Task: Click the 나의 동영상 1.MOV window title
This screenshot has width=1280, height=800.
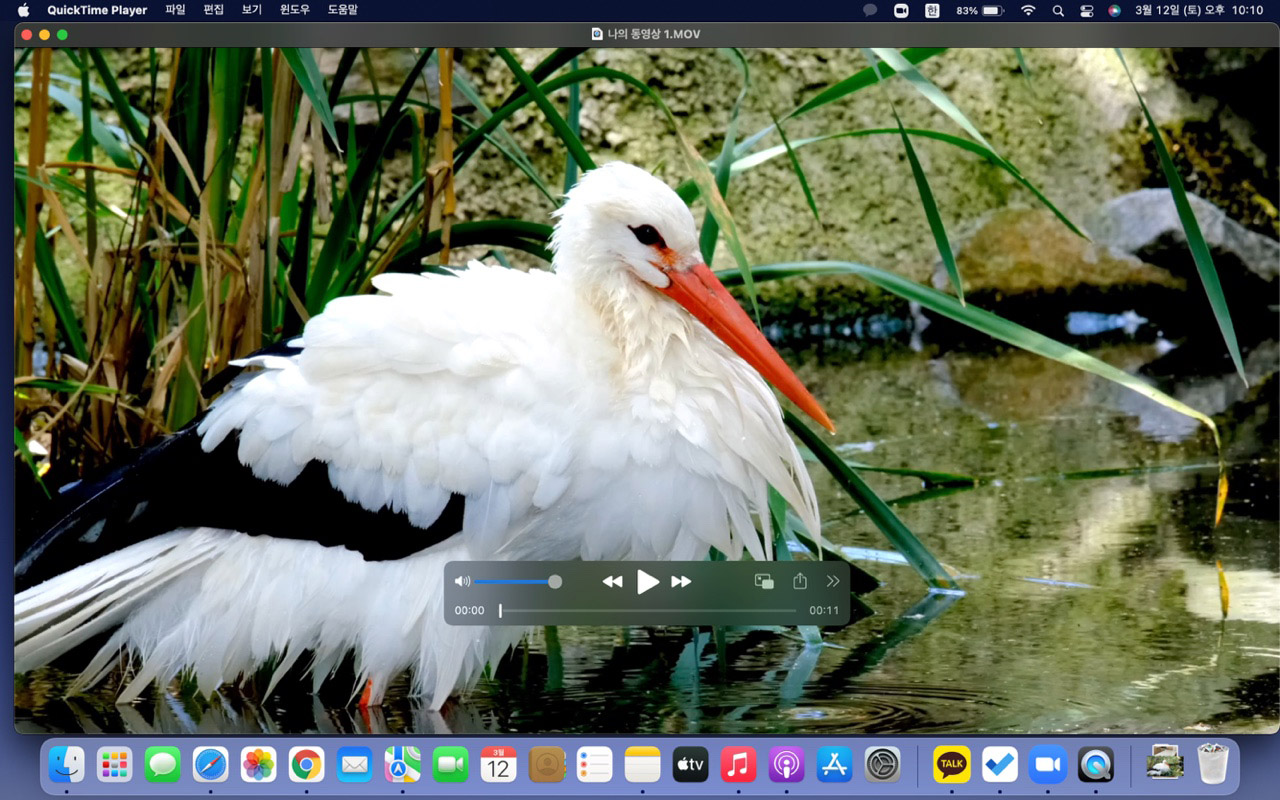Action: (x=653, y=34)
